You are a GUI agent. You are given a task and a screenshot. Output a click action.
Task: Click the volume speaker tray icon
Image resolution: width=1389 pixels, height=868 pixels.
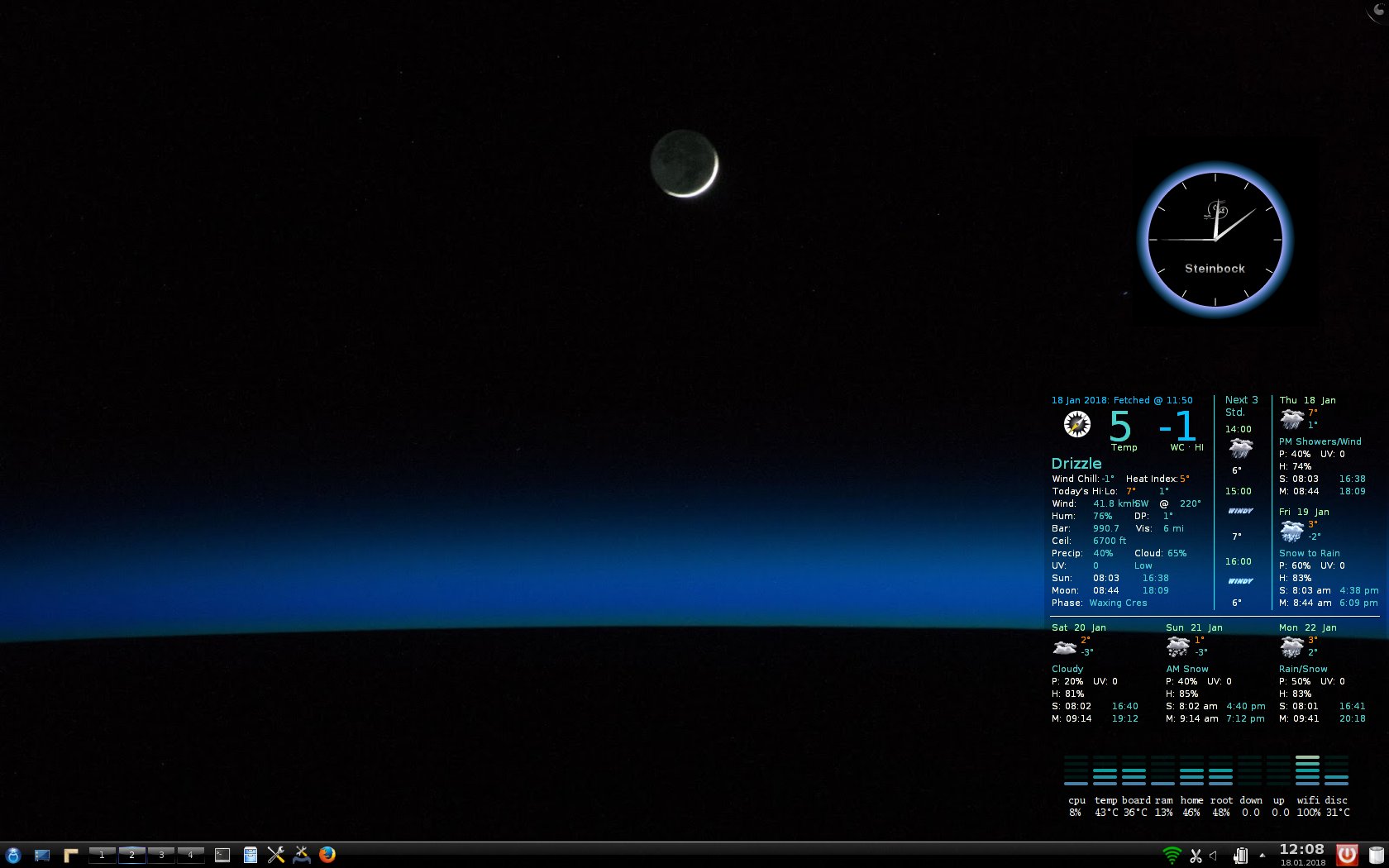1214,856
